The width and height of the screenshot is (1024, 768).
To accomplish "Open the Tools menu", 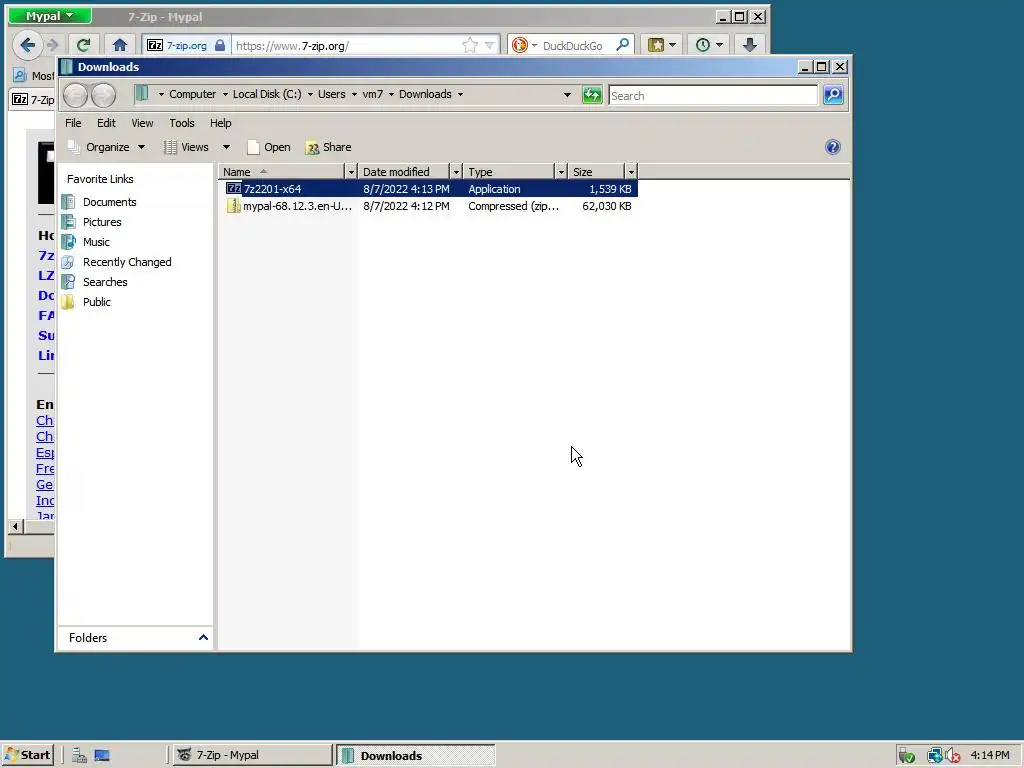I will [x=182, y=123].
